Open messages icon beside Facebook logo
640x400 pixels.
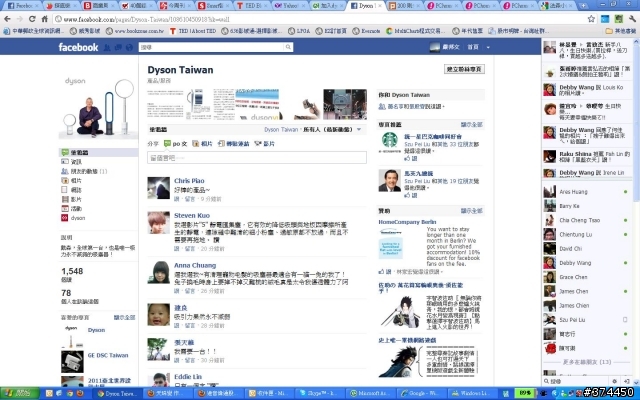(118, 48)
